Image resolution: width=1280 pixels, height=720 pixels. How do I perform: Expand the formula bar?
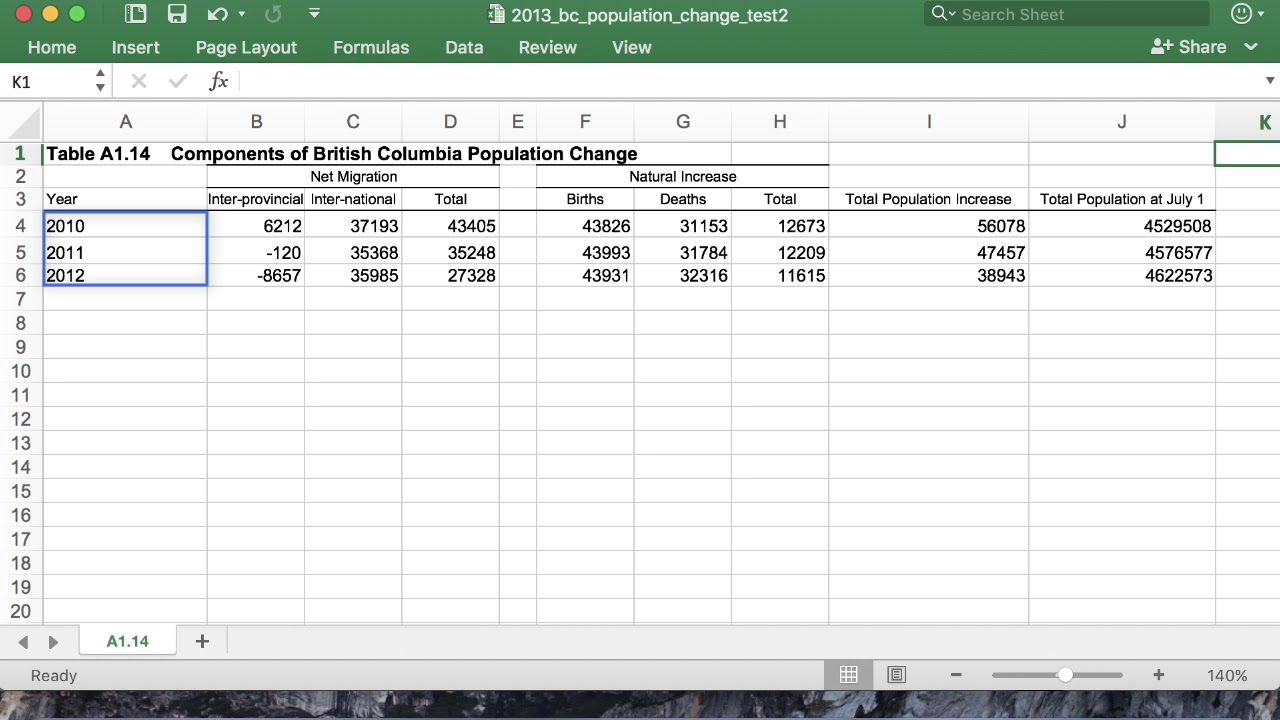(1269, 82)
